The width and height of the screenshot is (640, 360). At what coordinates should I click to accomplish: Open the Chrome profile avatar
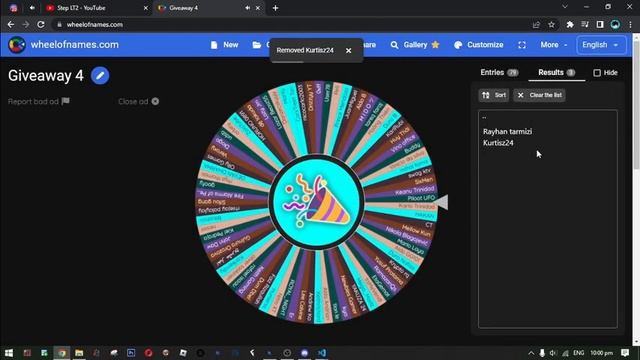click(615, 24)
